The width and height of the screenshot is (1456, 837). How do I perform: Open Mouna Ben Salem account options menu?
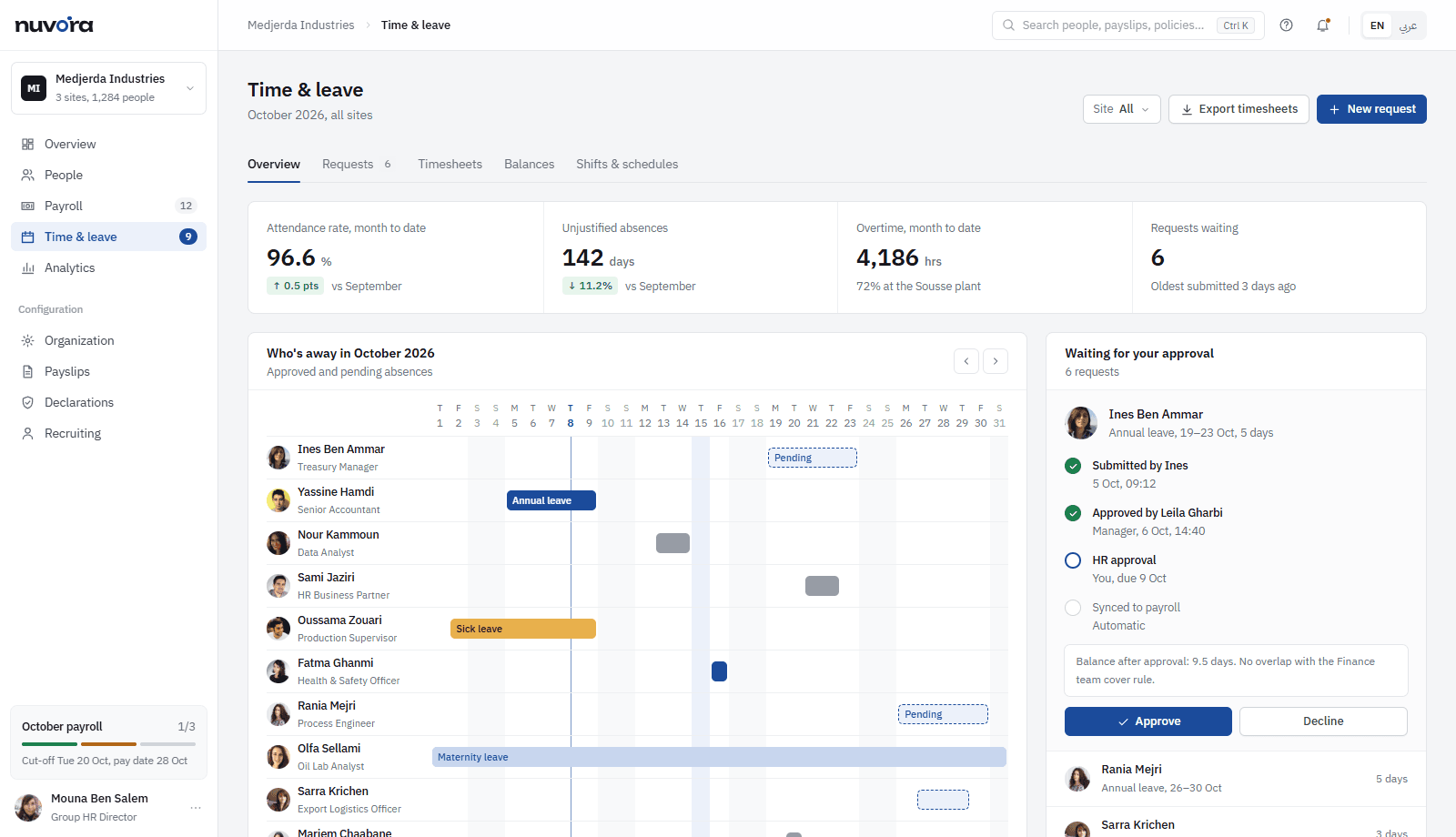tap(196, 808)
